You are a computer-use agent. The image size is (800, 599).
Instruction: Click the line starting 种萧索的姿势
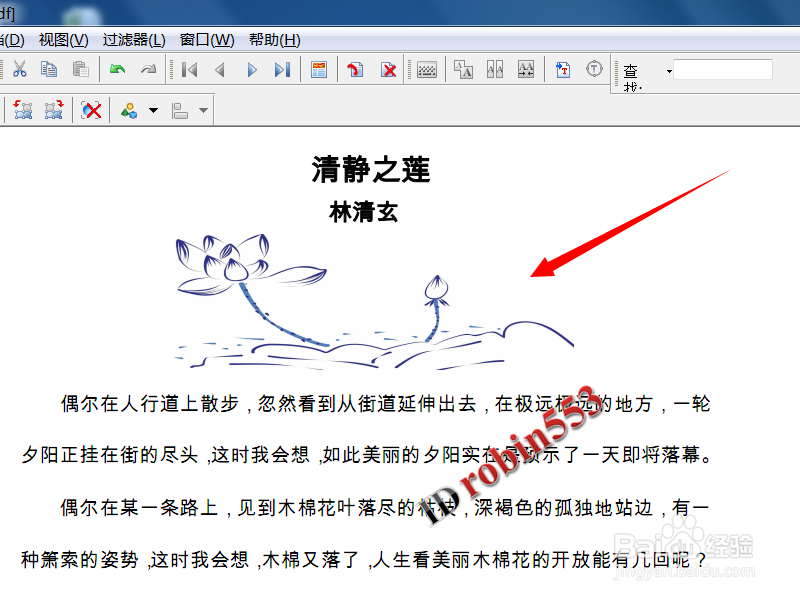pyautogui.click(x=364, y=560)
